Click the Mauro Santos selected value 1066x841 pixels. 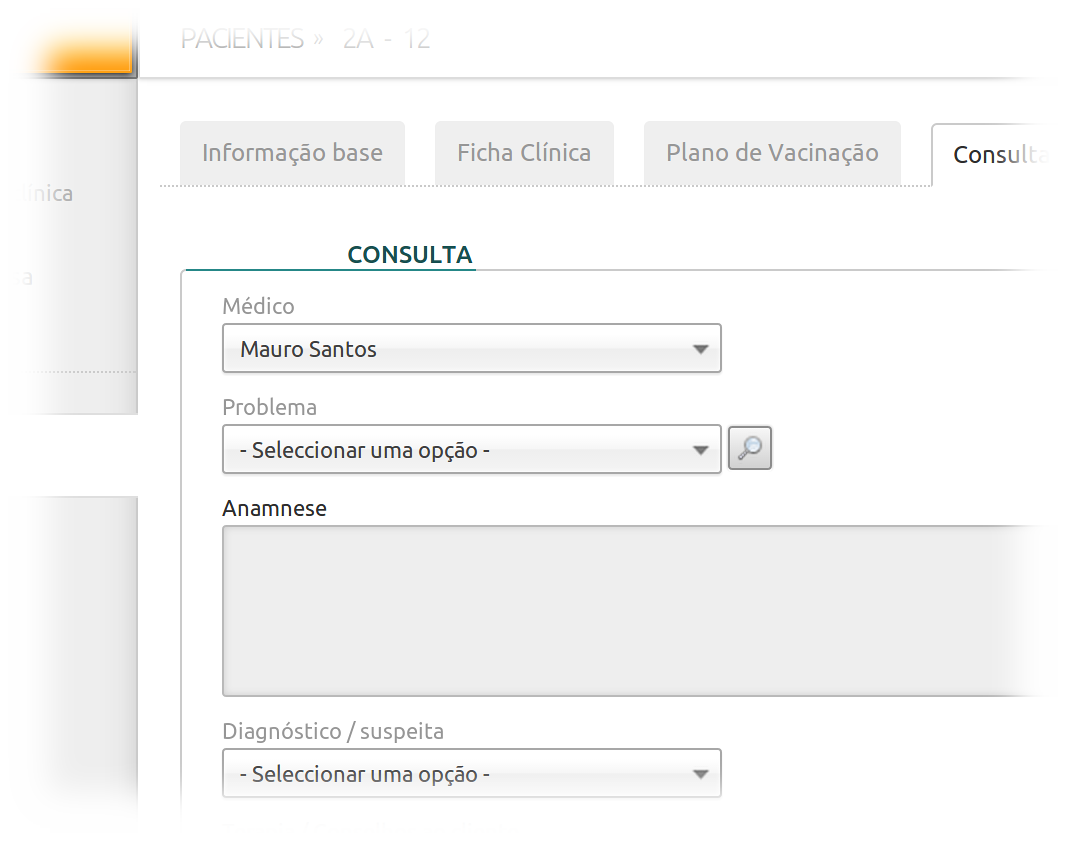308,349
